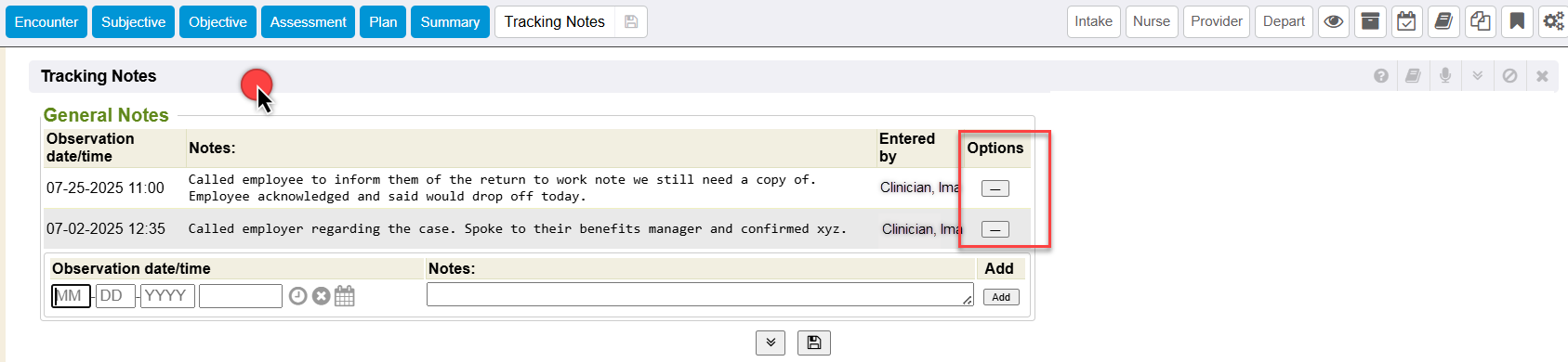Open the archive box icon
The height and width of the screenshot is (362, 1568).
coord(1370,21)
